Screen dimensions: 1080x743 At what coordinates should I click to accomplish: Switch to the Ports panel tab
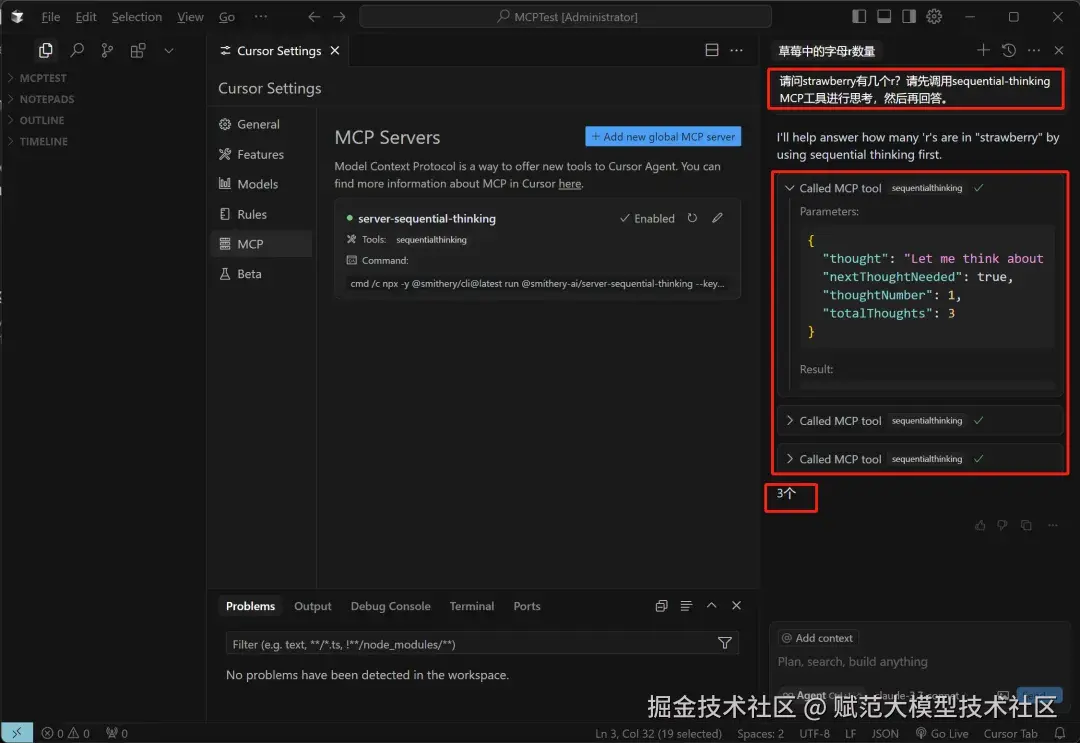527,606
